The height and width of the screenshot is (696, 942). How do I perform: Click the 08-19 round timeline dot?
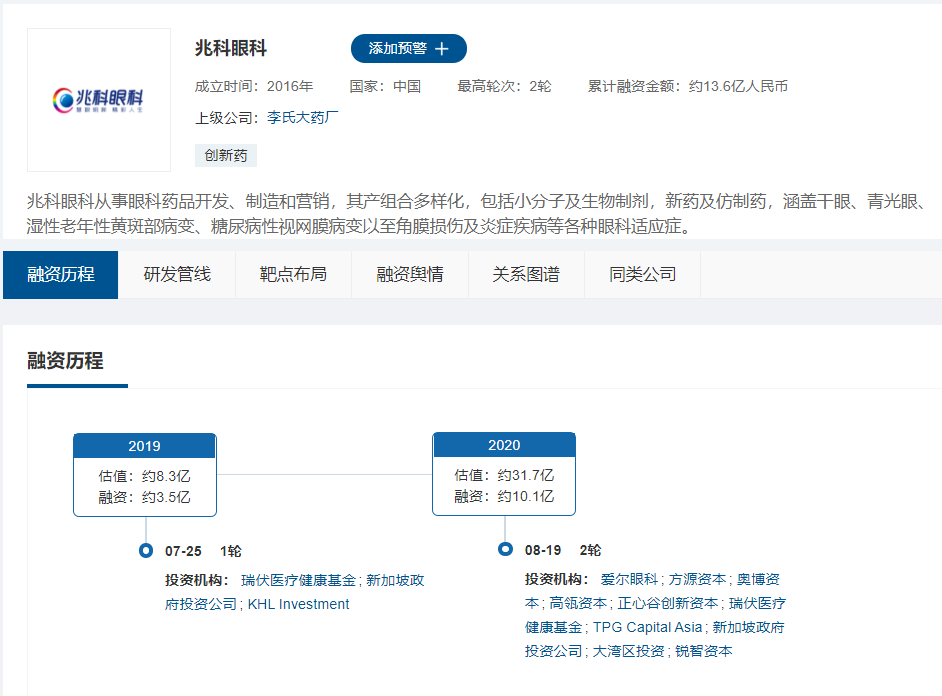[x=503, y=549]
